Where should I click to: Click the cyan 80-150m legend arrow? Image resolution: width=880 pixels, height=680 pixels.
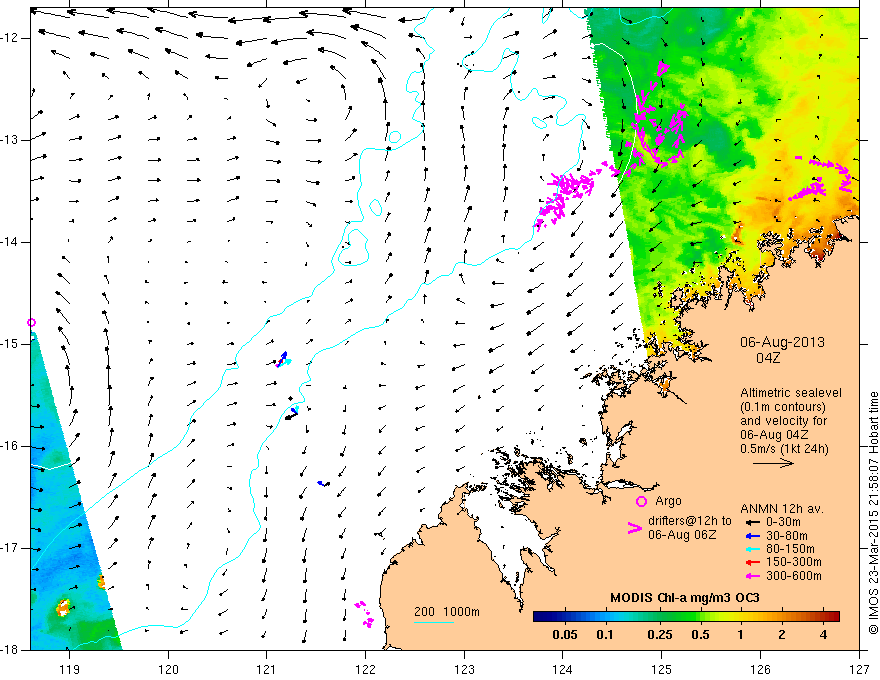click(x=752, y=549)
